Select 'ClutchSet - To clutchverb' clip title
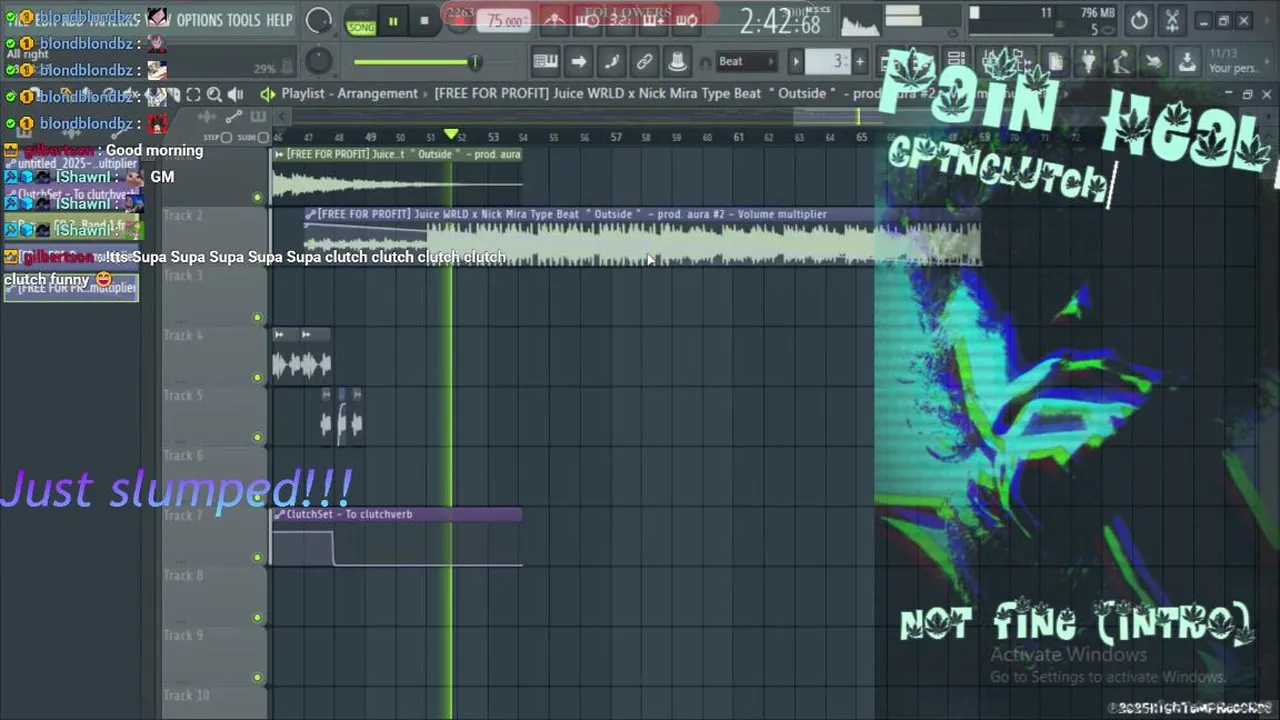 point(349,514)
